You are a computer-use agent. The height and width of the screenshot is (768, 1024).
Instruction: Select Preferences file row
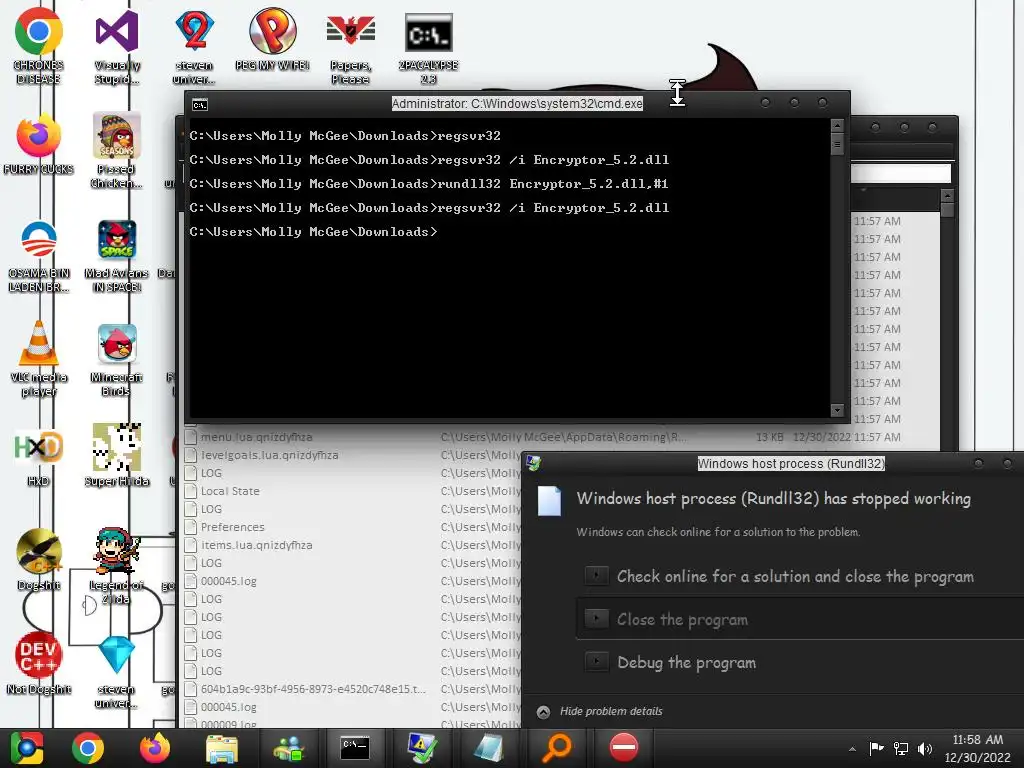point(353,527)
